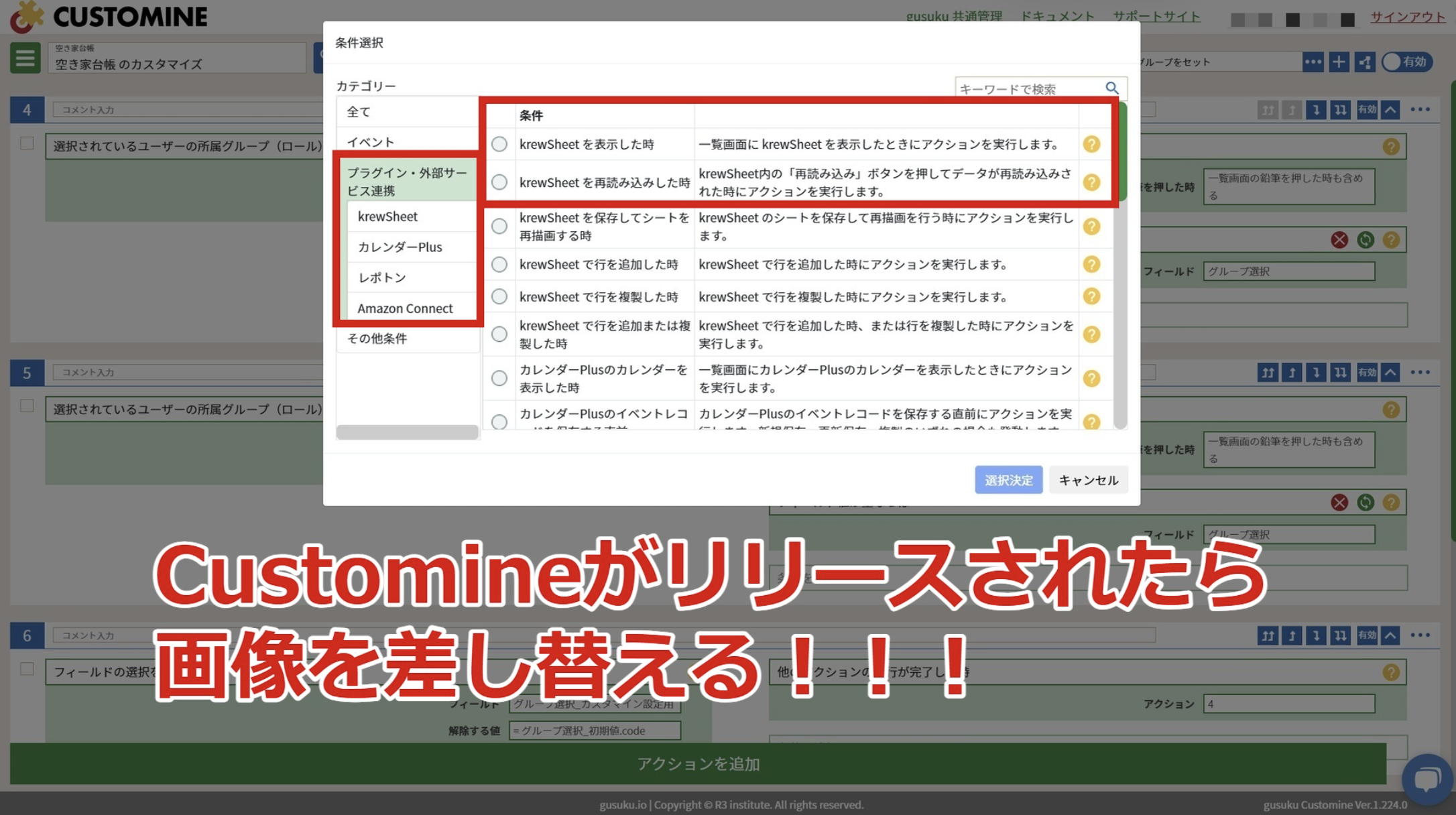Open help for krewSheet を表示した時 condition
Screen dimensions: 1456x815
click(1091, 144)
